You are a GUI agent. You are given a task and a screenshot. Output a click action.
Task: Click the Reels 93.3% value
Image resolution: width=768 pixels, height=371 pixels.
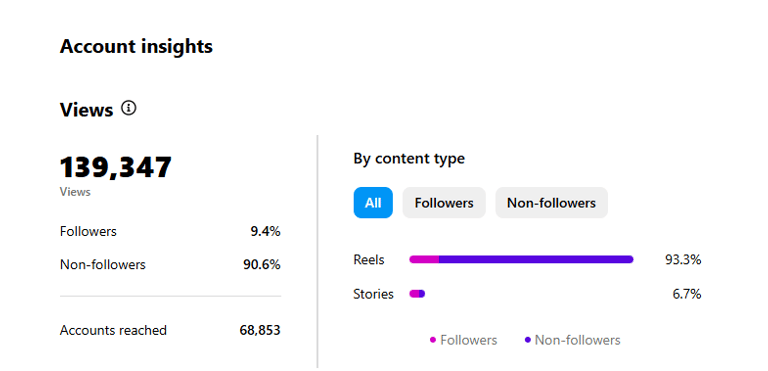pyautogui.click(x=683, y=259)
